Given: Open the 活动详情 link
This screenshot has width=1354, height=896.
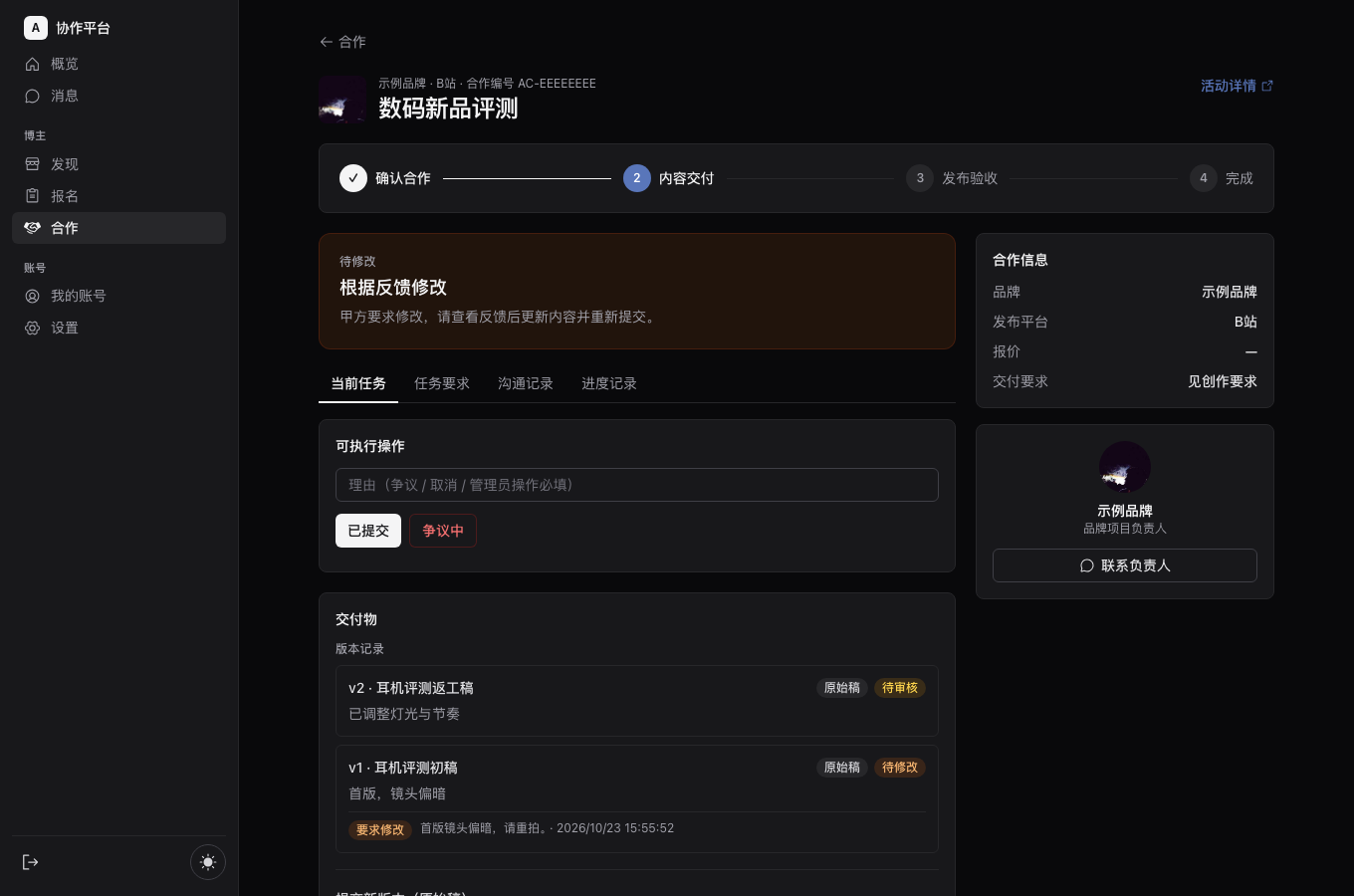Looking at the screenshot, I should click(x=1237, y=86).
